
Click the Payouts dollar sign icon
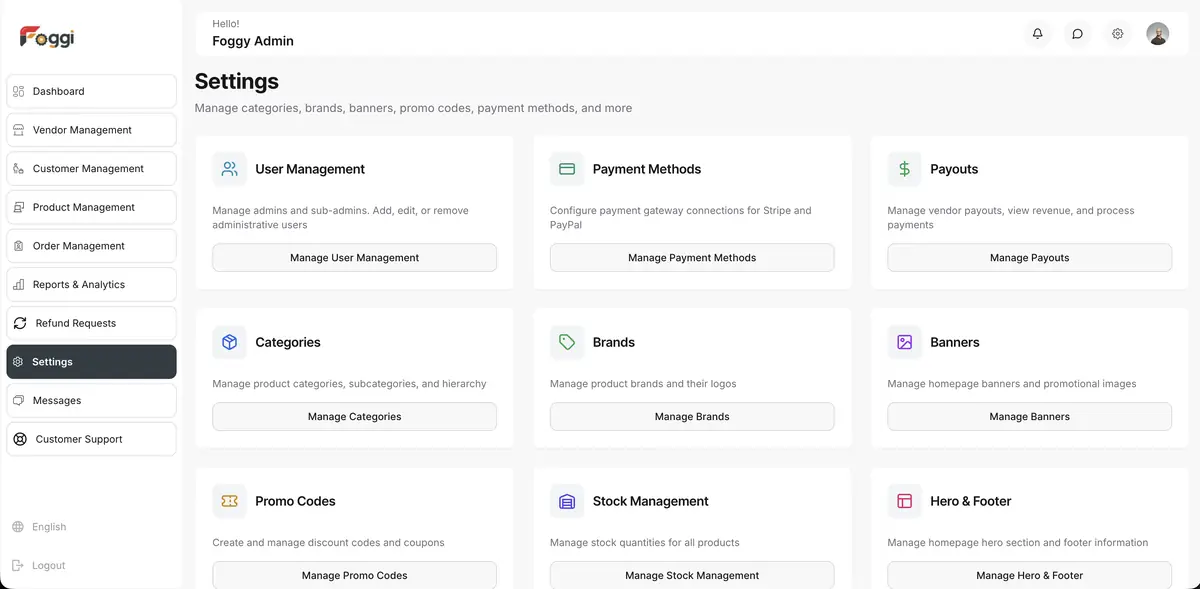tap(904, 169)
